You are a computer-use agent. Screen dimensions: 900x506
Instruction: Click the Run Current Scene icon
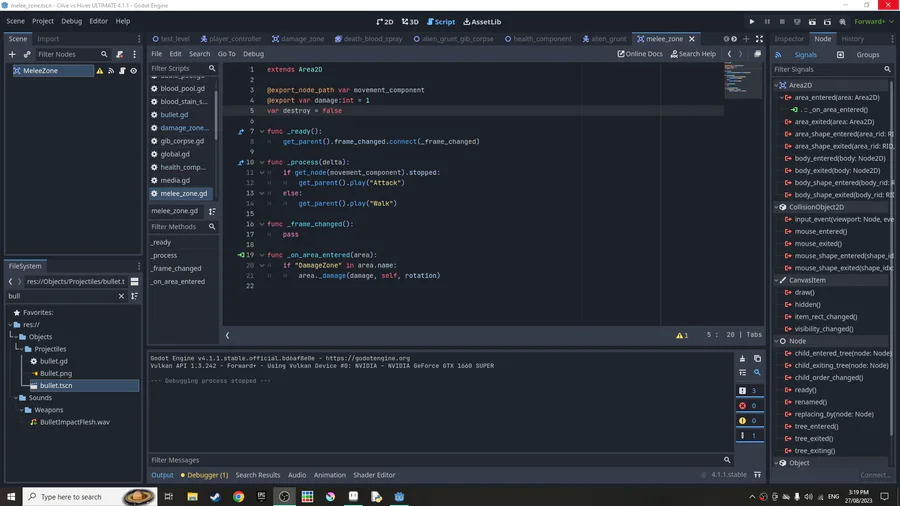(x=812, y=21)
